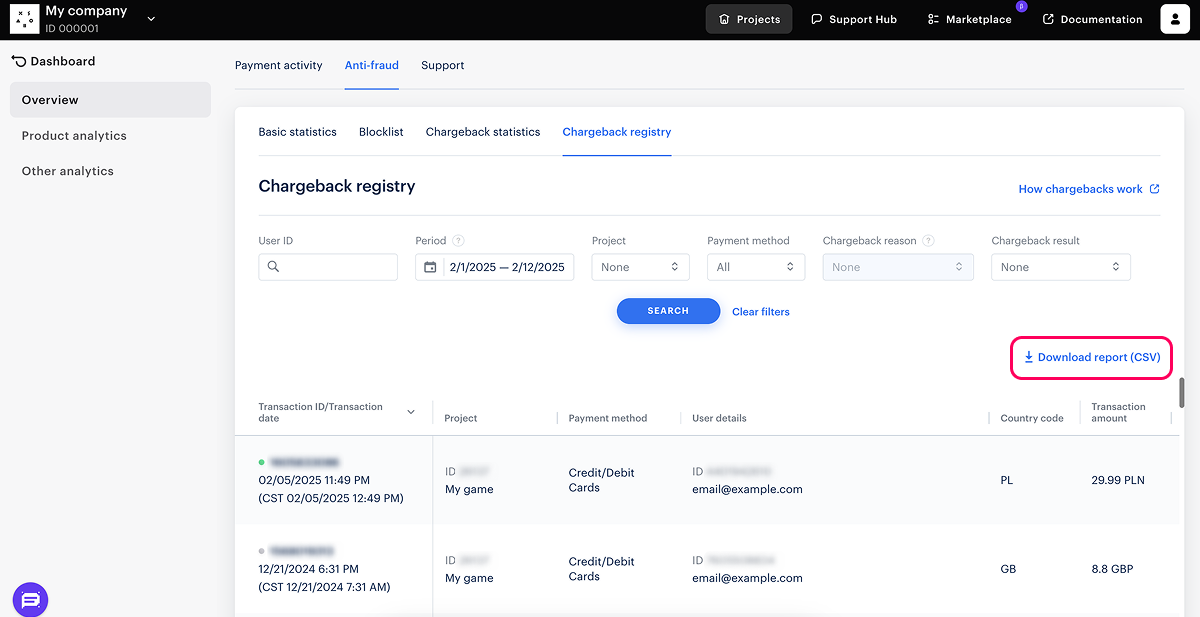
Task: Click the Dashboard back arrow icon
Action: tap(18, 61)
